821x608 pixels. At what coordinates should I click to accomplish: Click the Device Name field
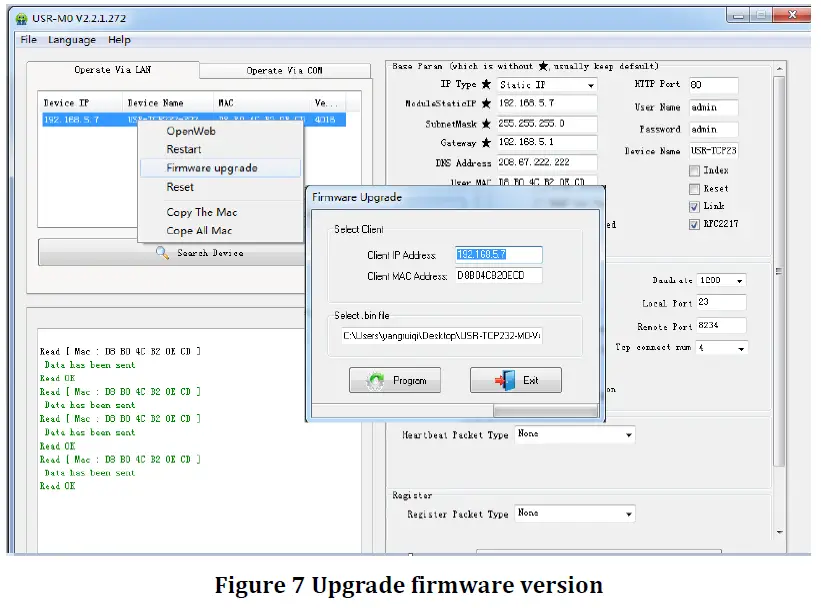(x=714, y=151)
